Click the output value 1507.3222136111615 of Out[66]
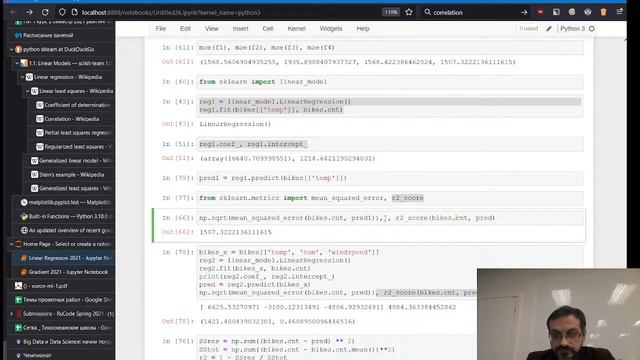This screenshot has height=360, width=640. 236,232
